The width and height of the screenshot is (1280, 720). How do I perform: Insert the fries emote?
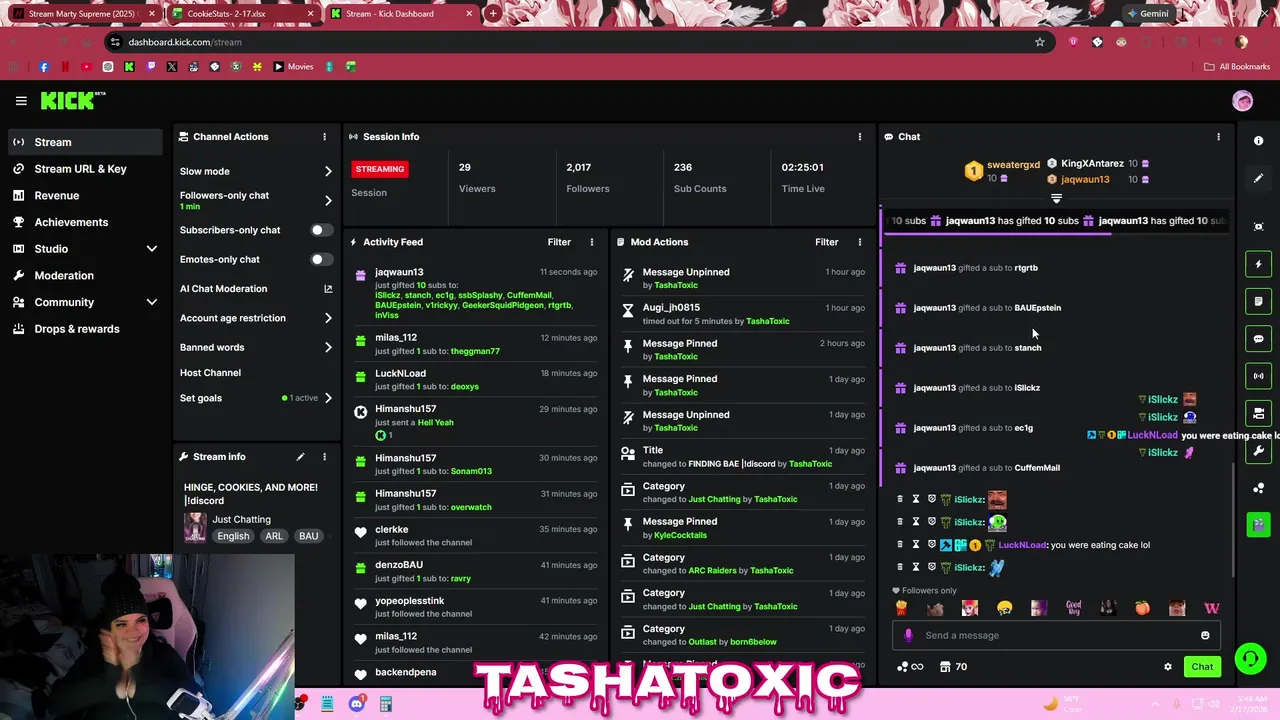click(x=900, y=608)
